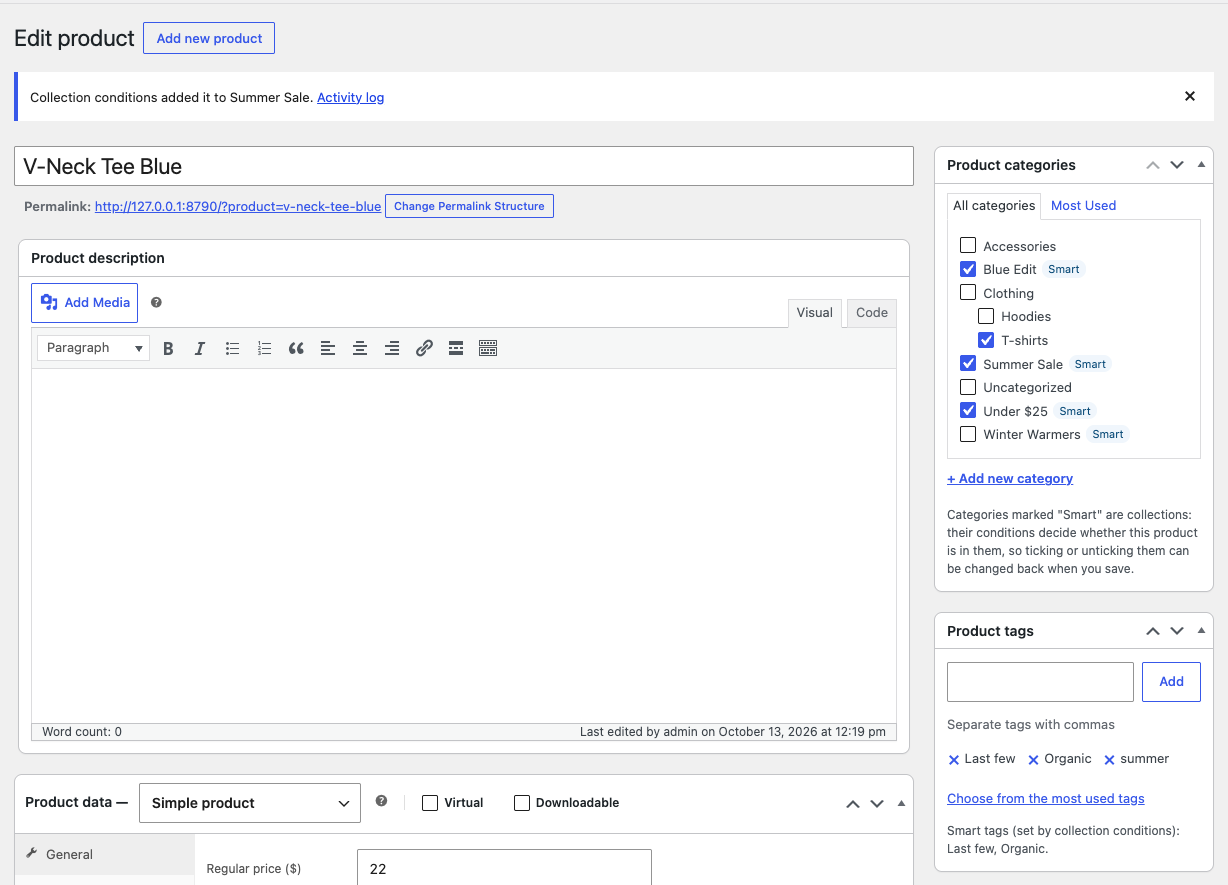Image resolution: width=1228 pixels, height=885 pixels.
Task: Apply blockquote formatting
Action: coord(296,348)
